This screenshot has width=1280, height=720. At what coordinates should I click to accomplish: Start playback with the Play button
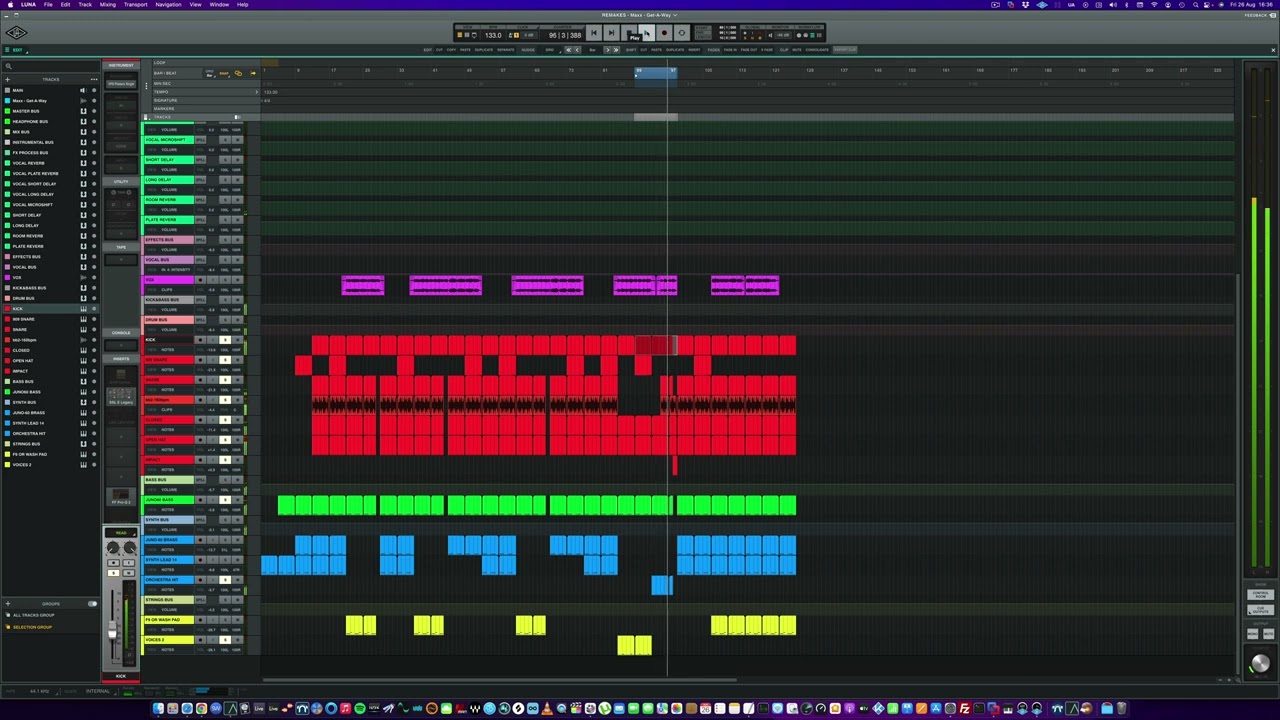(x=647, y=33)
